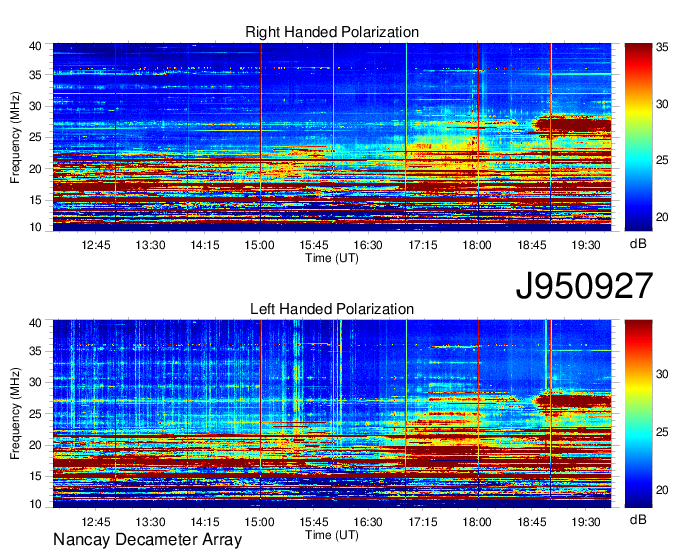
Task: Click 18:00 on the right-handed time axis
Action: click(477, 245)
